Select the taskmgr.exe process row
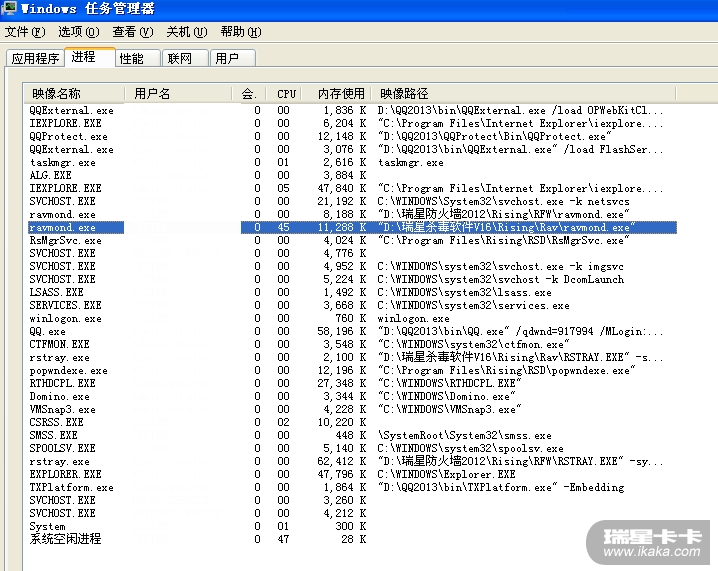Screen dimensions: 718x571 63,162
